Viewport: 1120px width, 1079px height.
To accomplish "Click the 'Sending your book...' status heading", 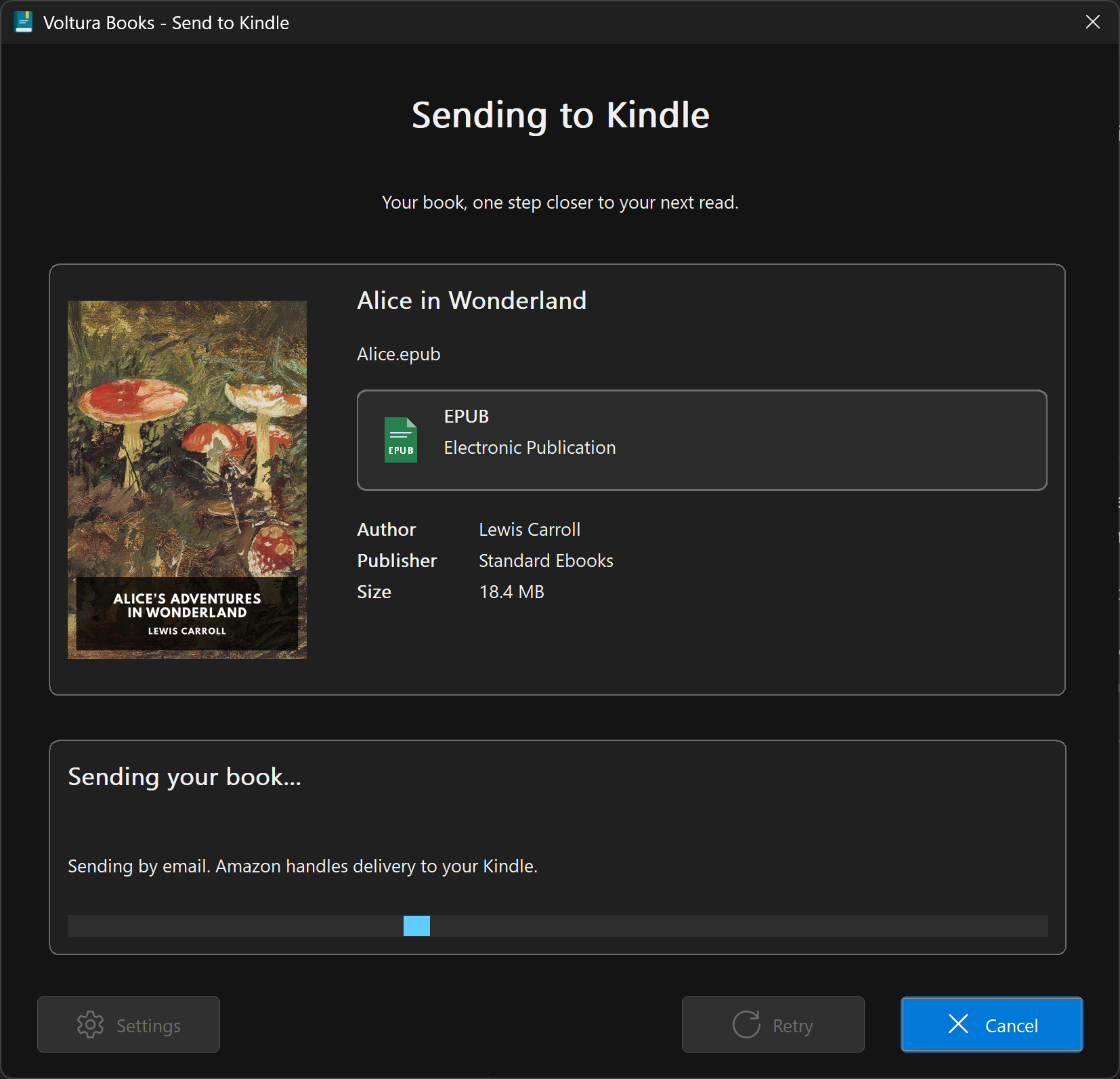I will pos(184,777).
